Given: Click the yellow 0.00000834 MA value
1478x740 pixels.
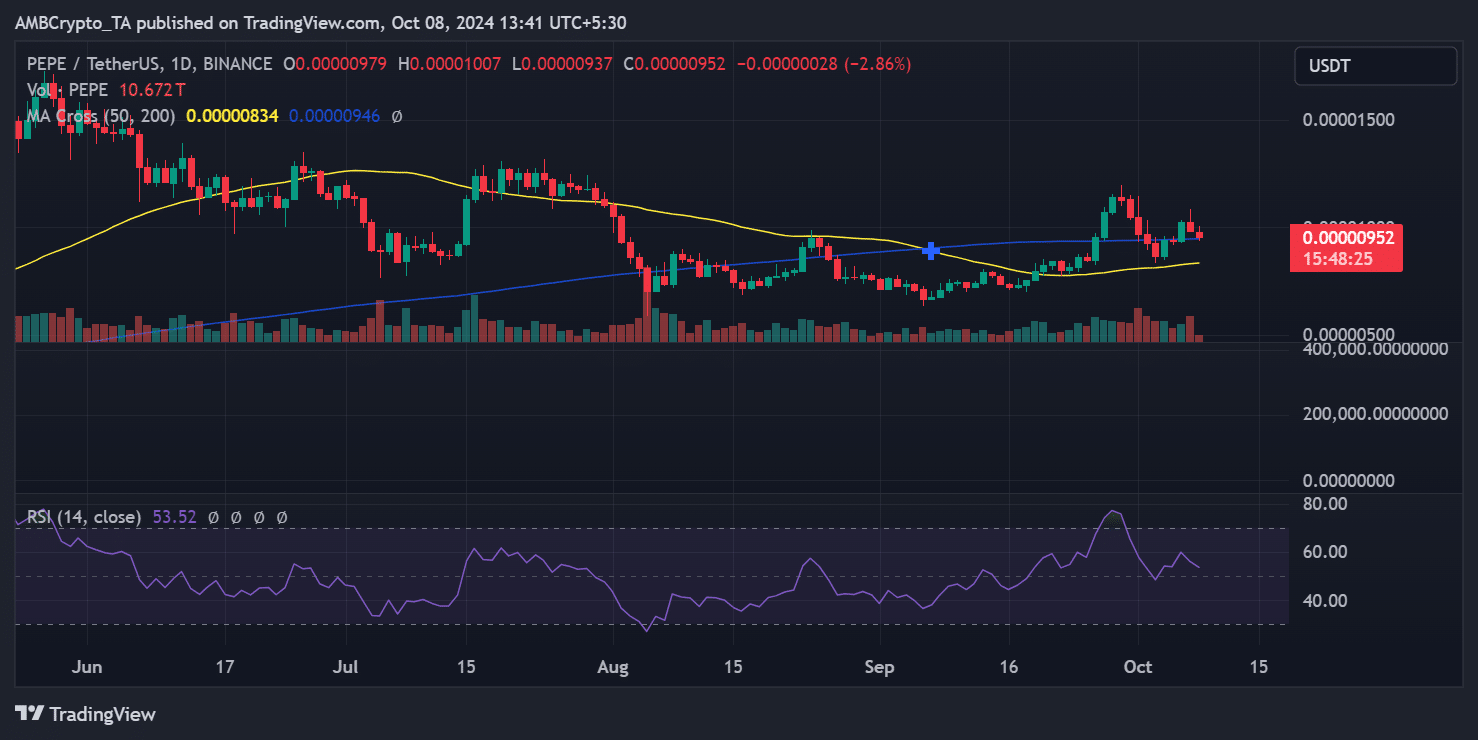Looking at the screenshot, I should pos(232,116).
